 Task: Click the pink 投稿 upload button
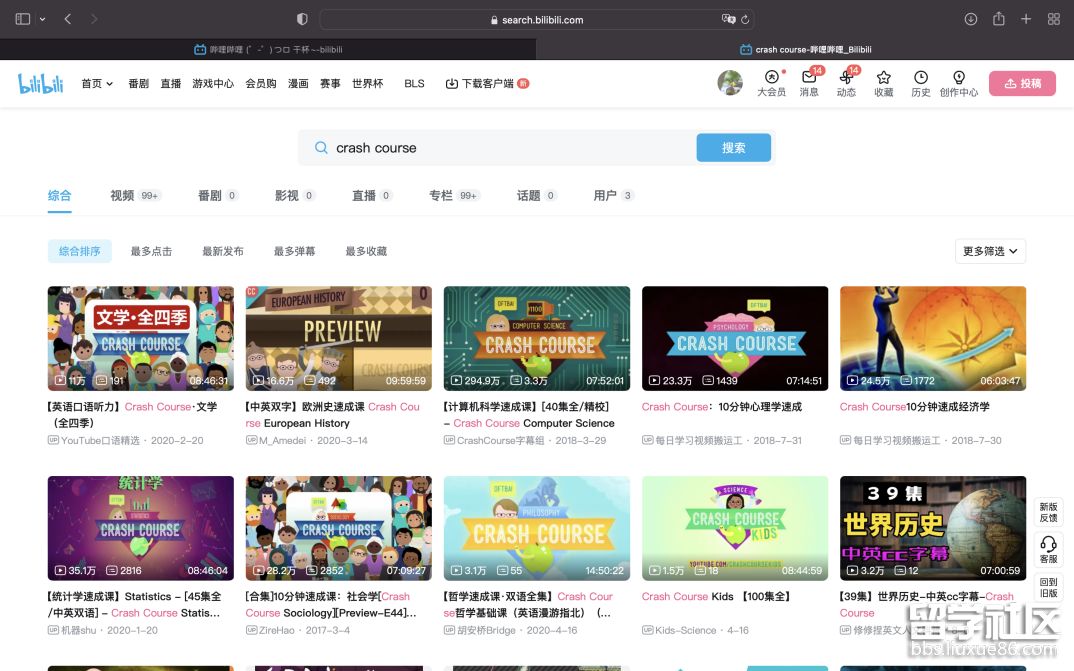(1022, 84)
